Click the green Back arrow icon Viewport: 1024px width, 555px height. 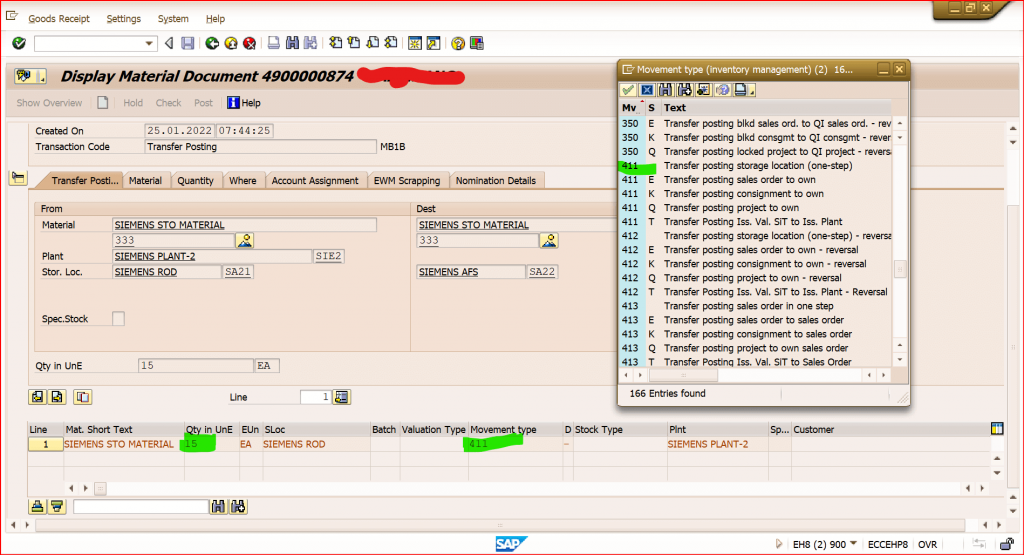pos(212,43)
